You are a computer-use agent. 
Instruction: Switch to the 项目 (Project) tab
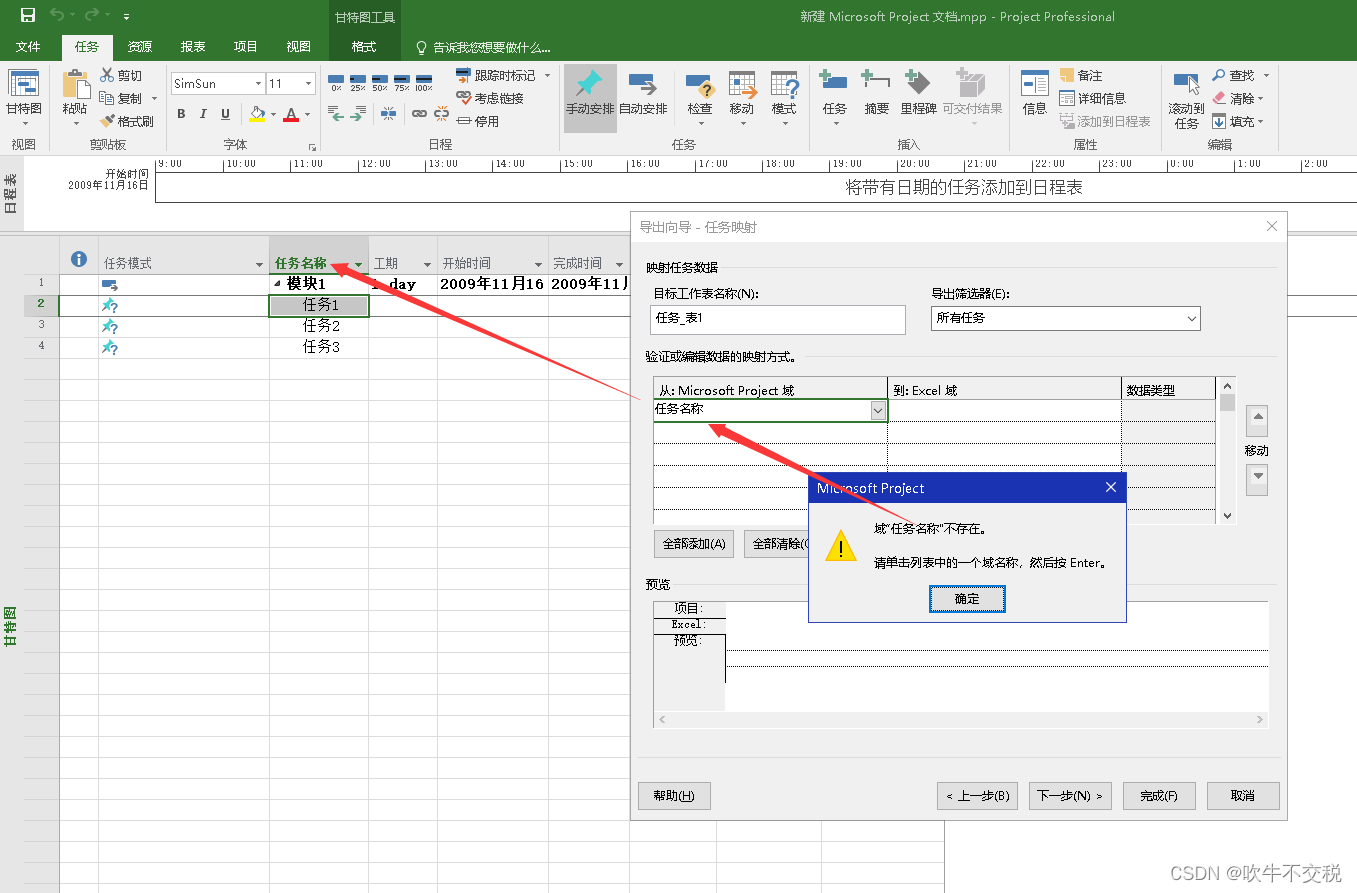click(245, 47)
